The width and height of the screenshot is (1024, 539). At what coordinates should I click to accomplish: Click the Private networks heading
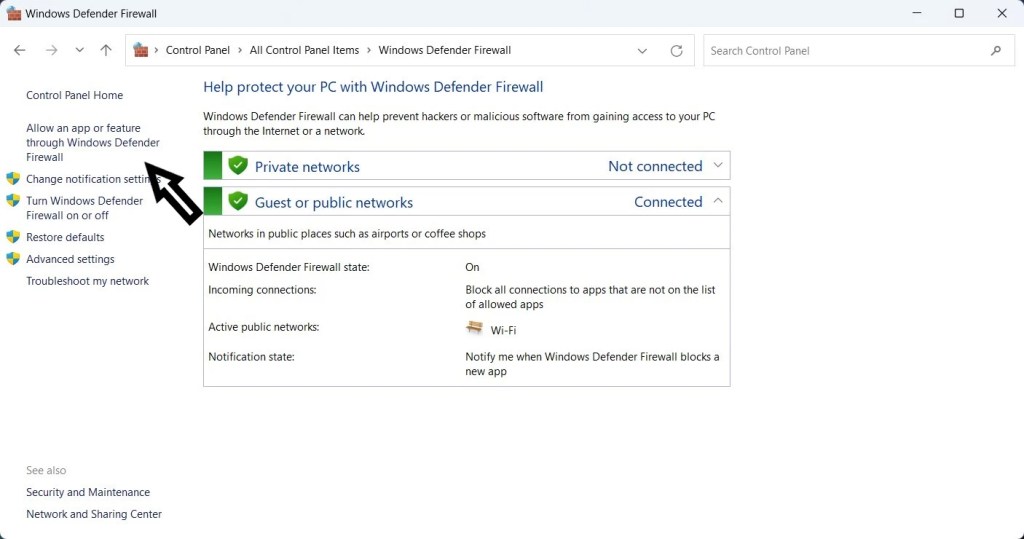pos(307,167)
